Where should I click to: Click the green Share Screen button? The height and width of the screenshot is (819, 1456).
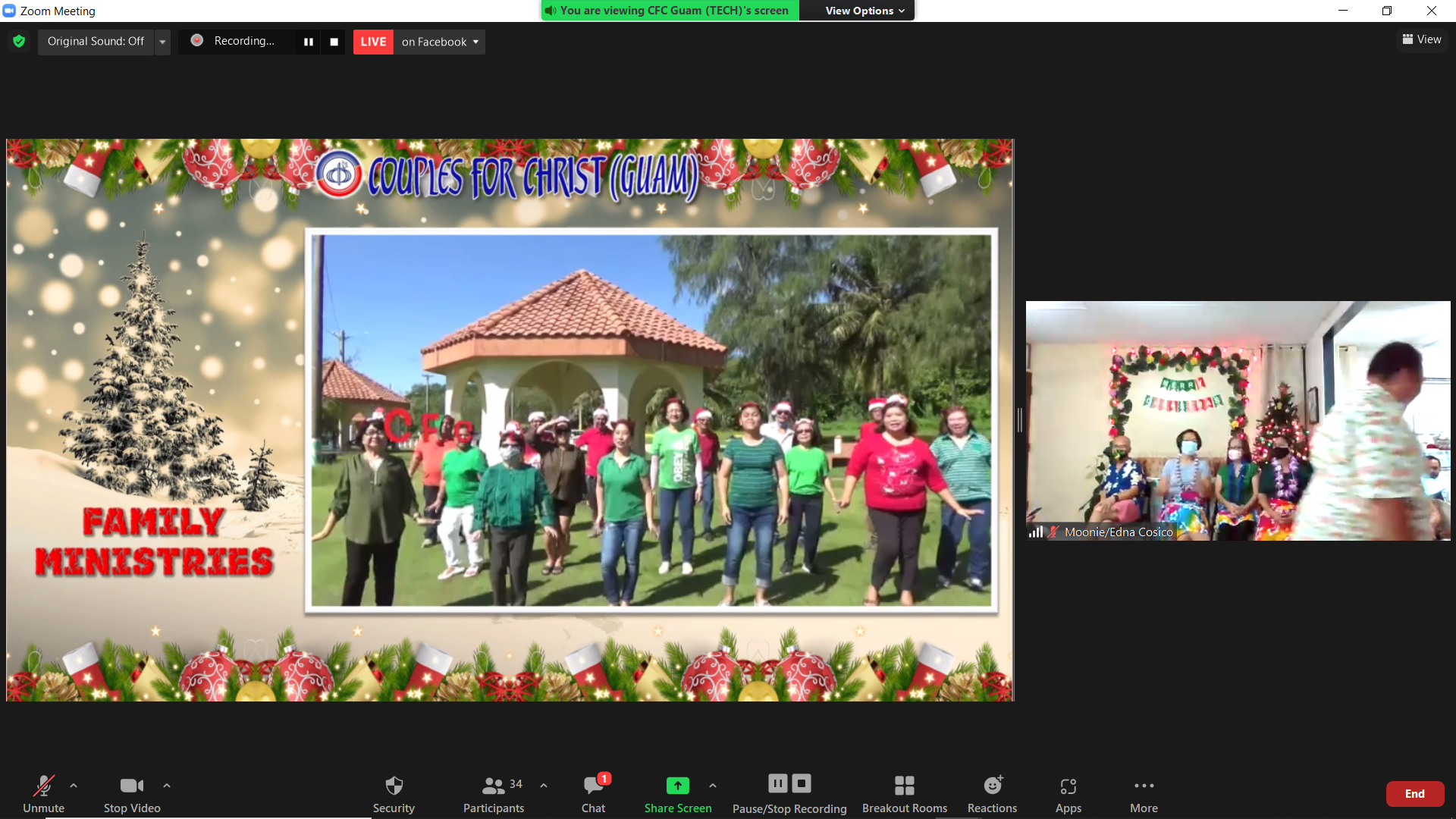click(678, 794)
